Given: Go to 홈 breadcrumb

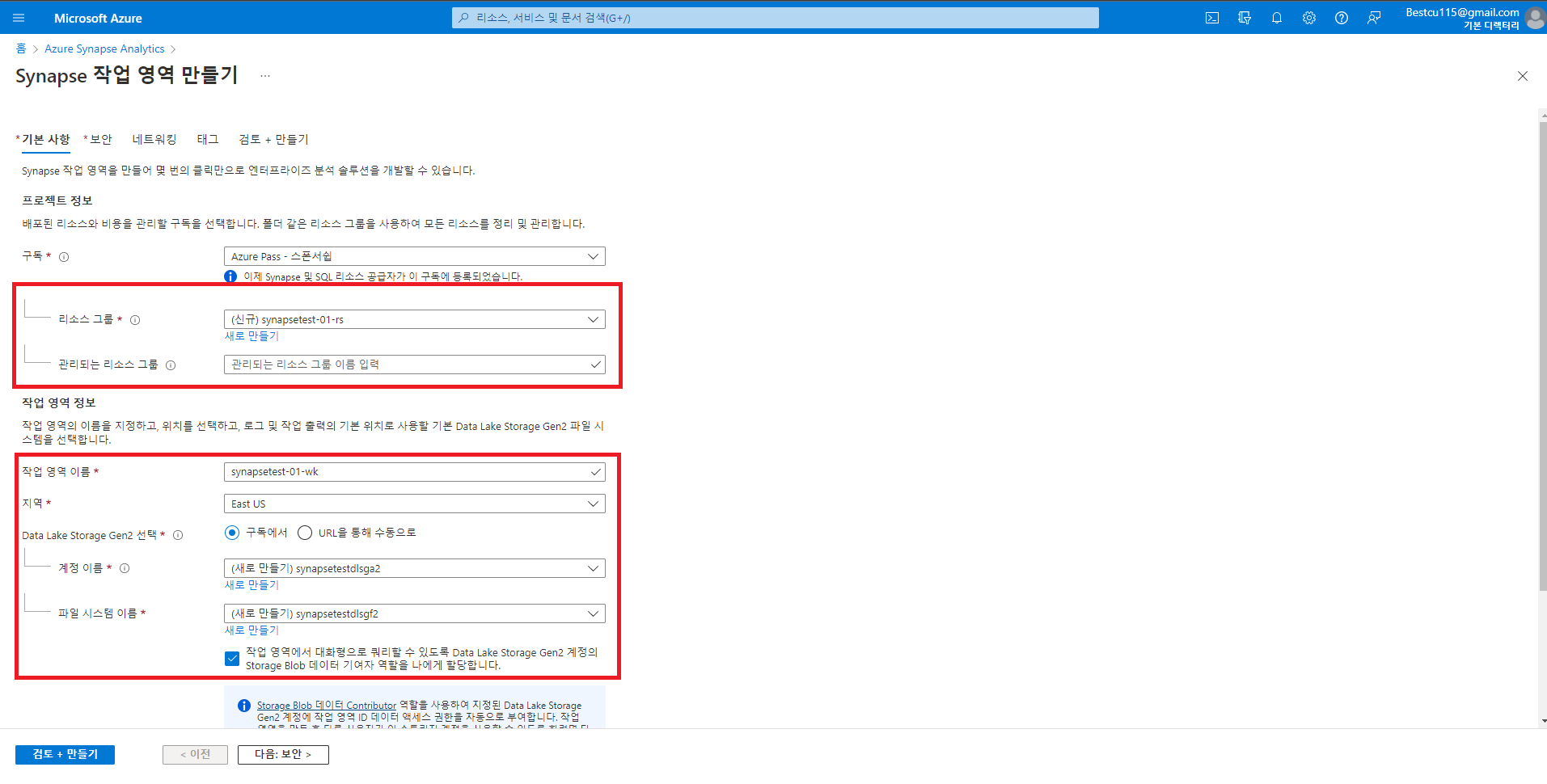Looking at the screenshot, I should pos(21,48).
